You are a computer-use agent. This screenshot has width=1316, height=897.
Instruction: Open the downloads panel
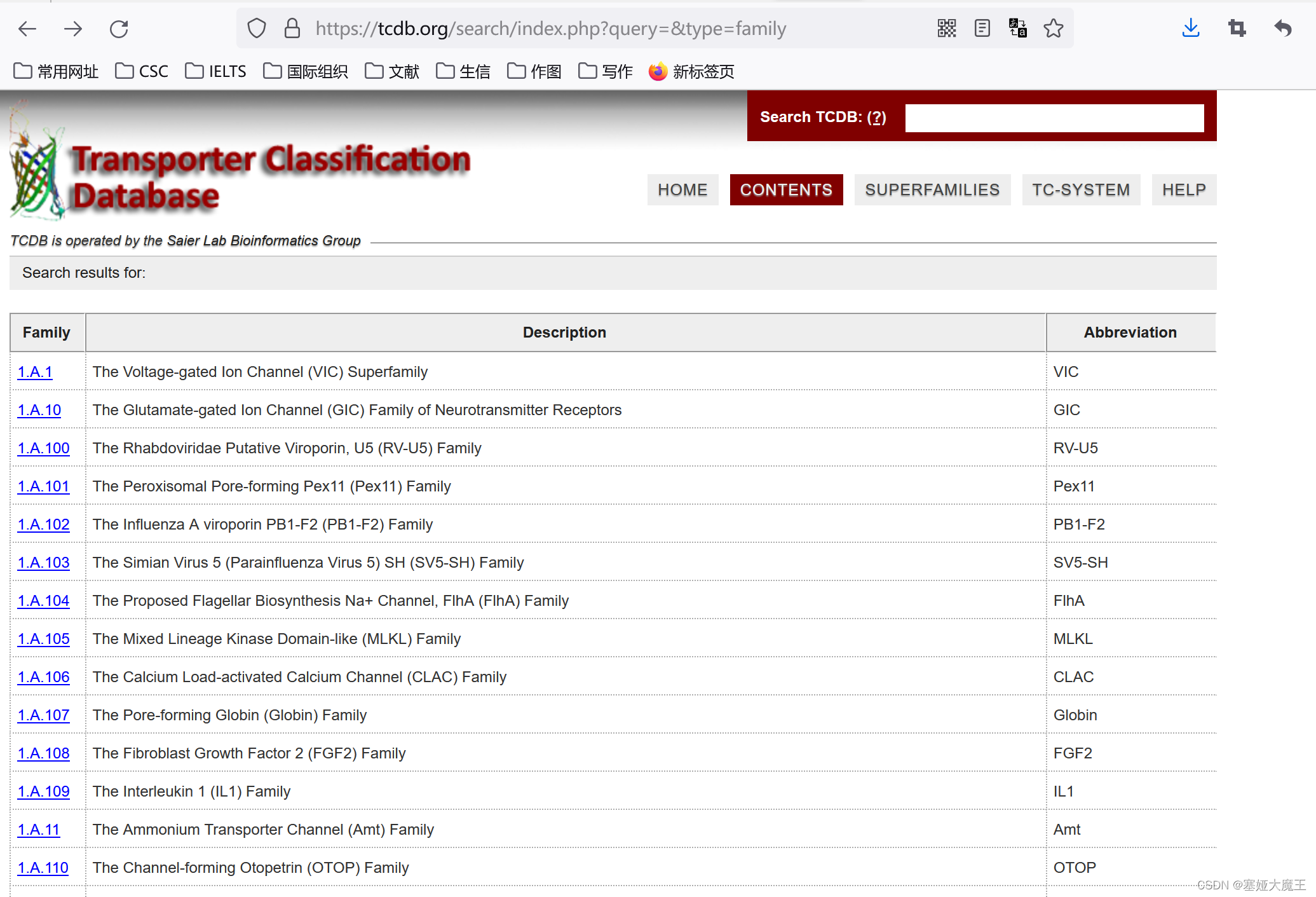[x=1190, y=29]
